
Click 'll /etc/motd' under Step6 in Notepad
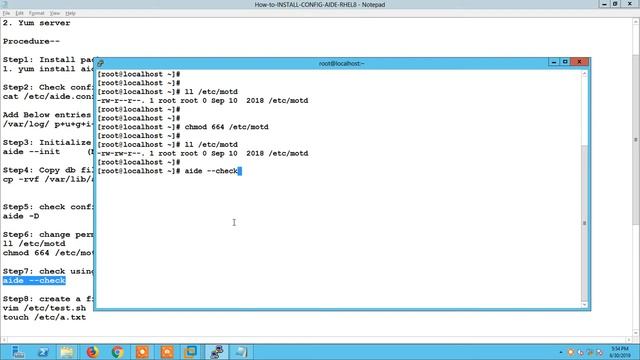(x=34, y=244)
